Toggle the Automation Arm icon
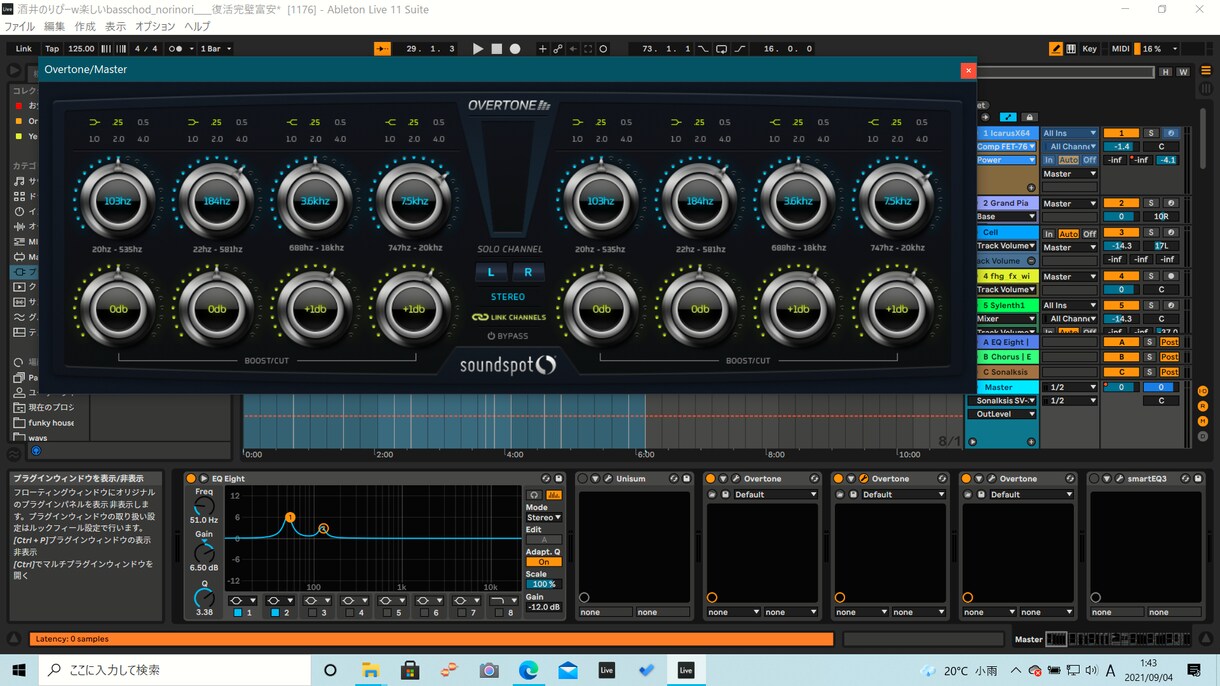 click(558, 49)
